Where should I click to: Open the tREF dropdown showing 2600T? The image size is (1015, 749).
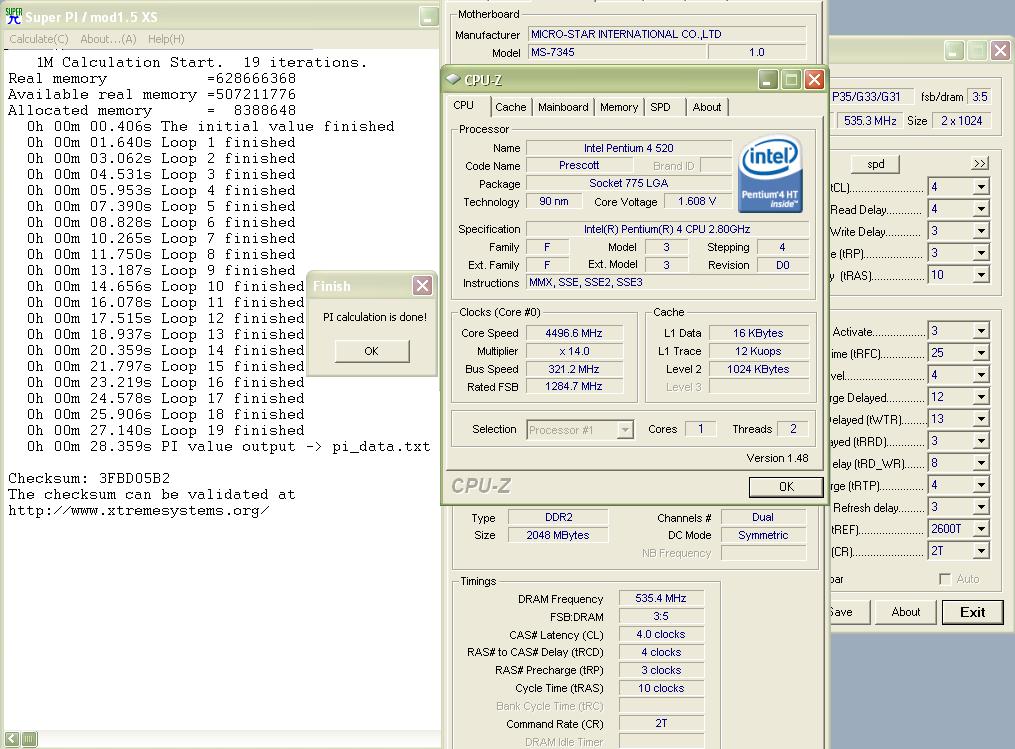click(x=981, y=529)
